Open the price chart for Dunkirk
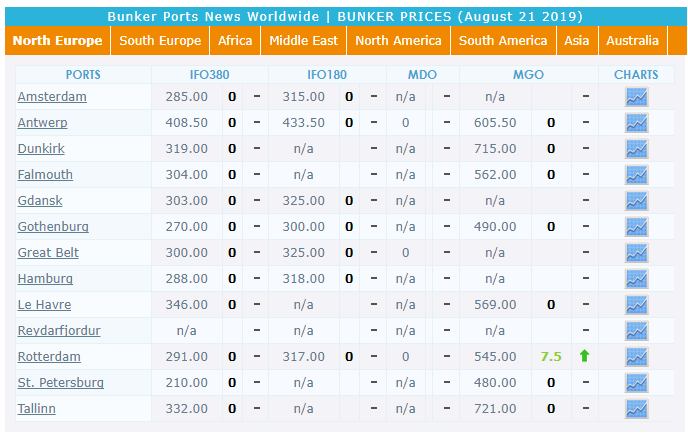 coord(636,149)
